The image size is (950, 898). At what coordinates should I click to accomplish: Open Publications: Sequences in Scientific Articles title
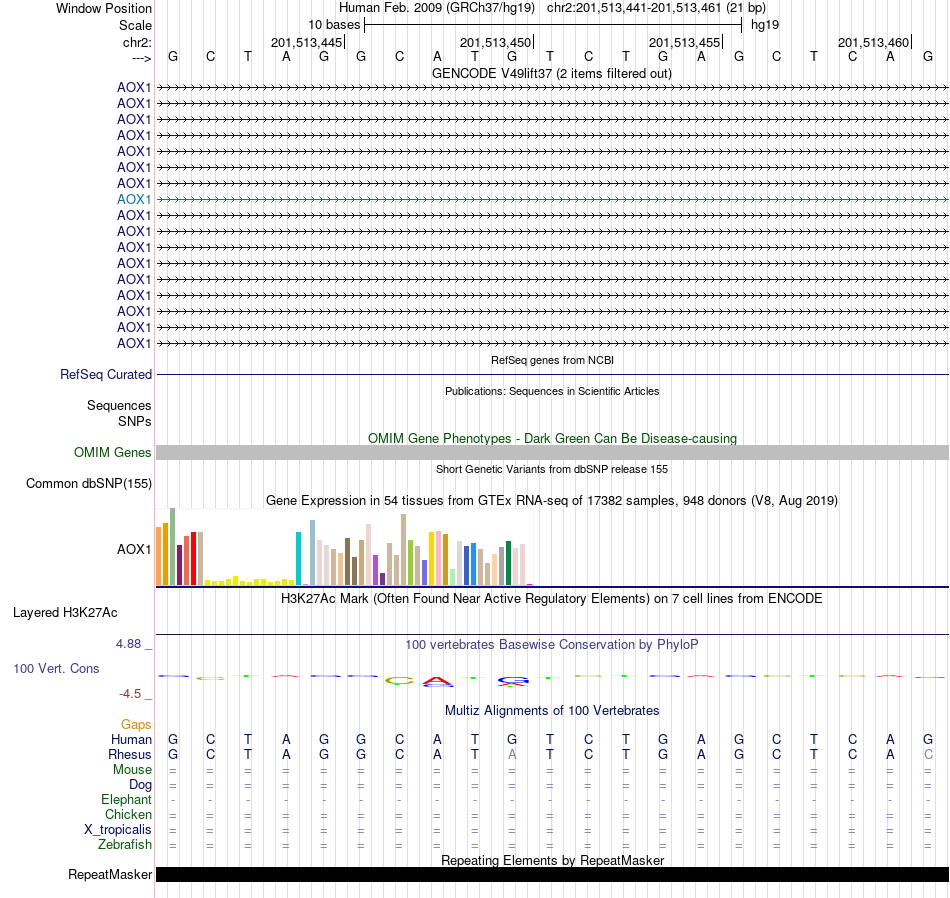click(x=552, y=391)
